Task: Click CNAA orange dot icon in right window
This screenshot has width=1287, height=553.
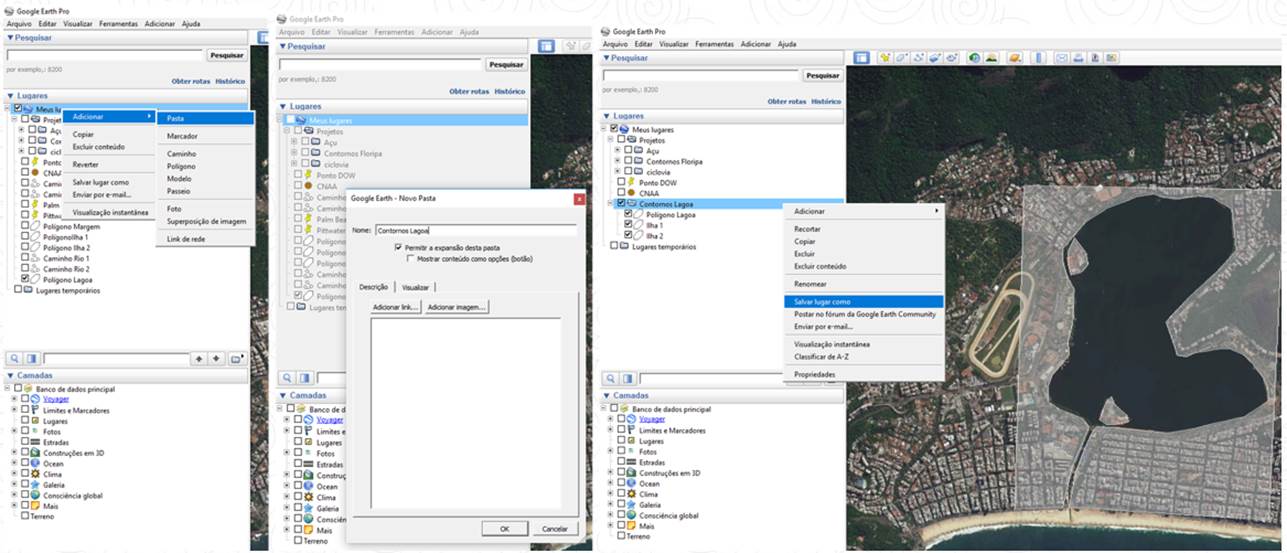Action: point(633,193)
